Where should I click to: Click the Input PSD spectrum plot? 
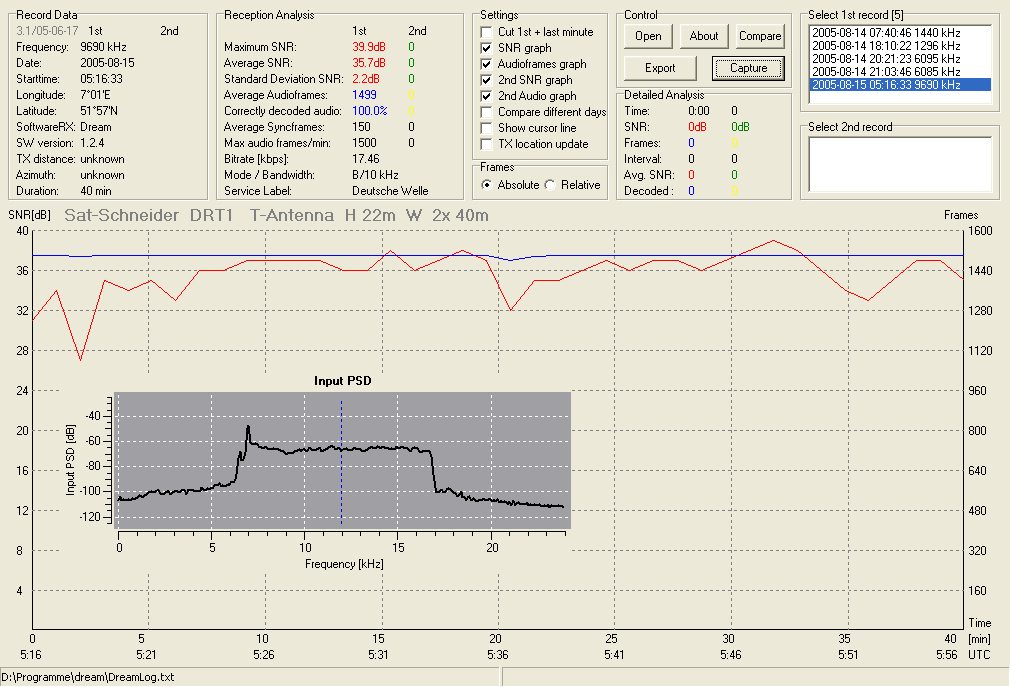click(342, 460)
